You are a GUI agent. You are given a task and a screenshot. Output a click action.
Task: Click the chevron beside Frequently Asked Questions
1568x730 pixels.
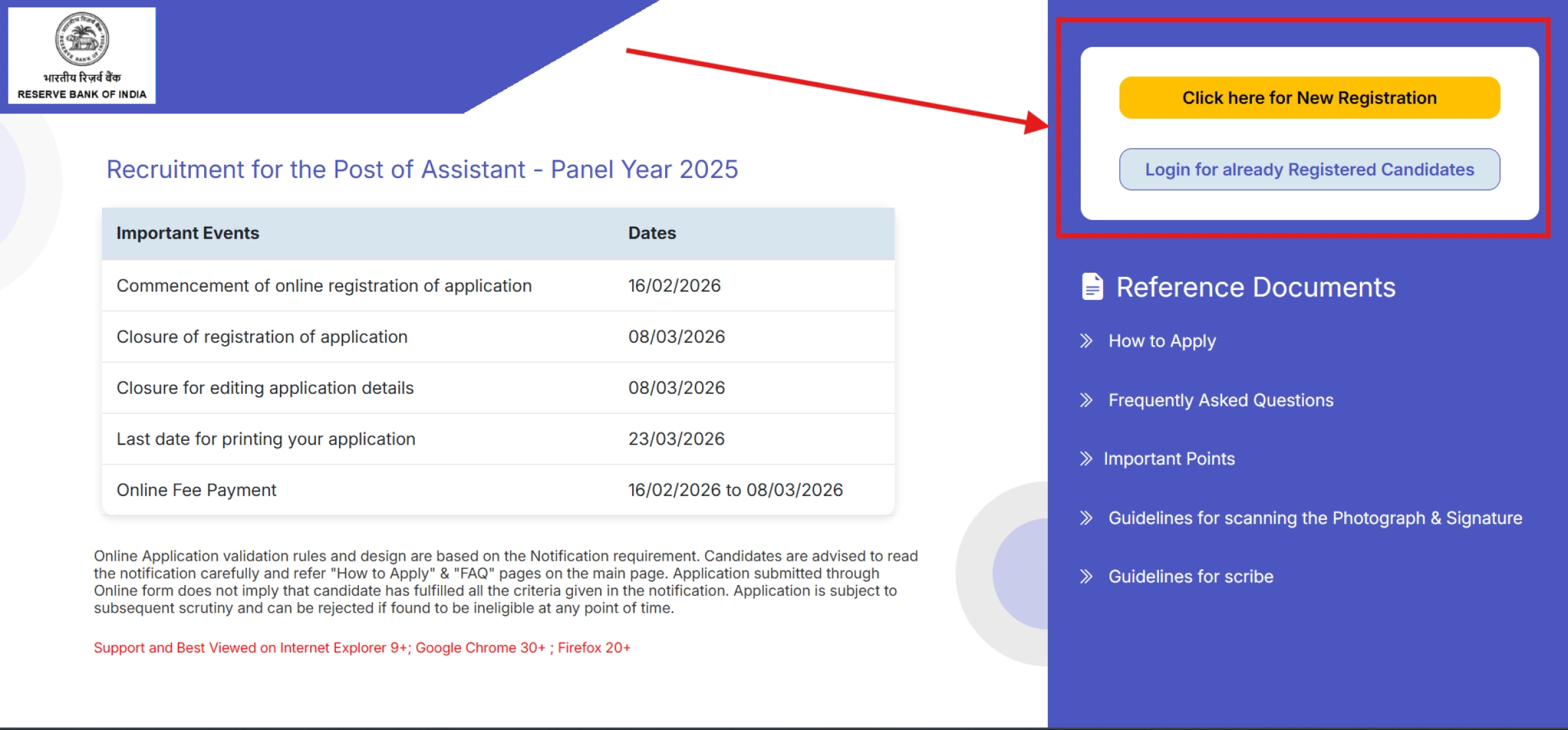1088,400
